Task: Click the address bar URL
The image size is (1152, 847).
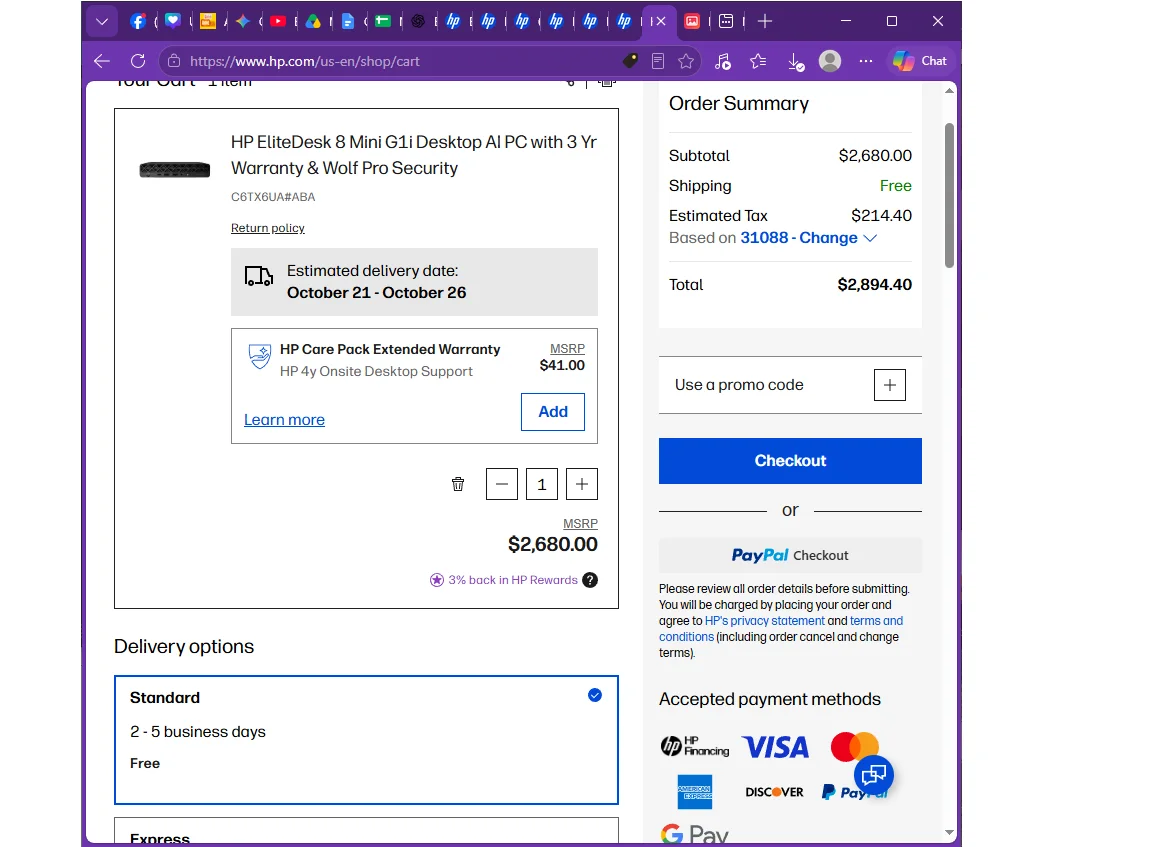Action: click(304, 62)
